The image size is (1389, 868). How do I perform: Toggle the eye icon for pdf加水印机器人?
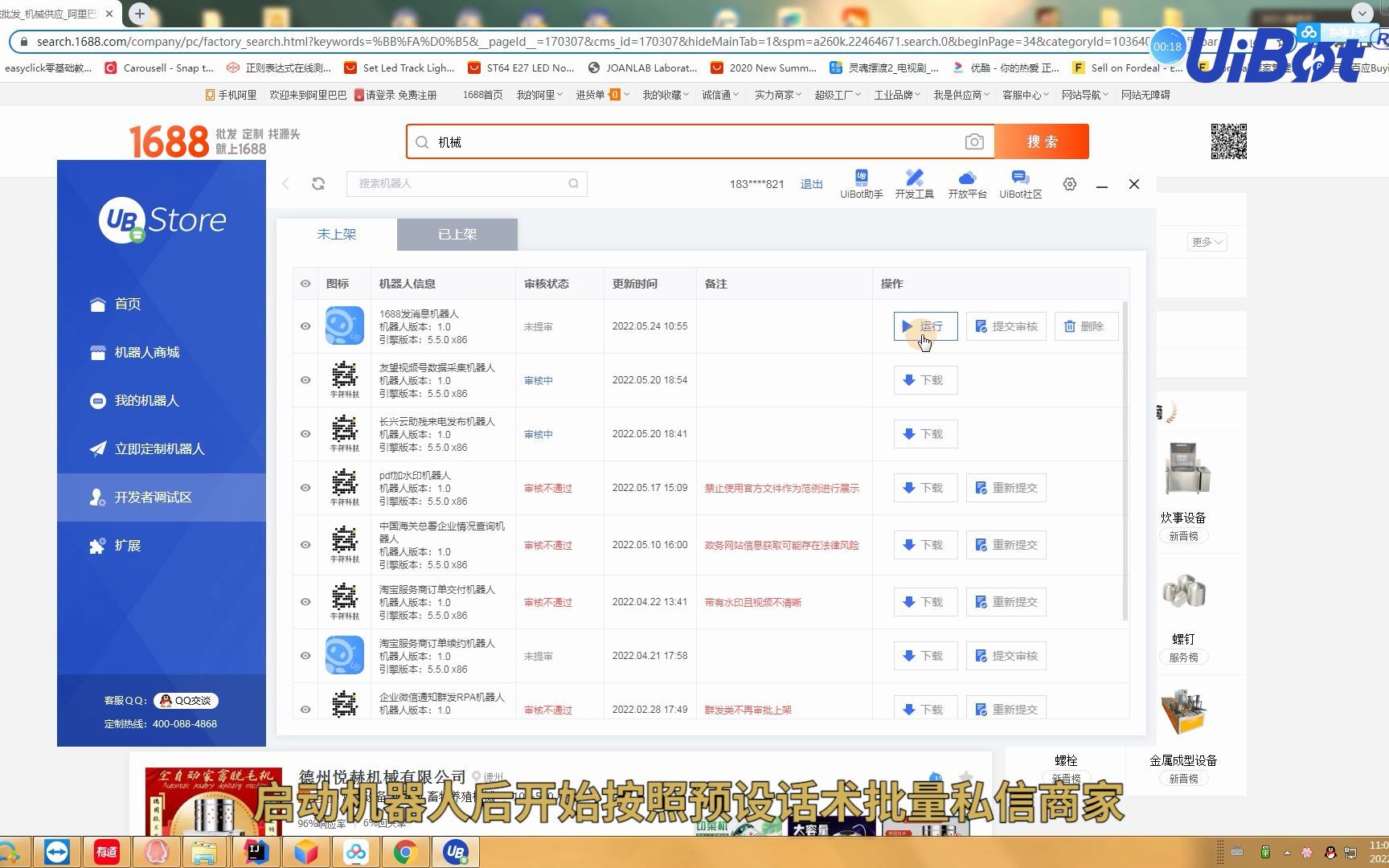point(305,488)
